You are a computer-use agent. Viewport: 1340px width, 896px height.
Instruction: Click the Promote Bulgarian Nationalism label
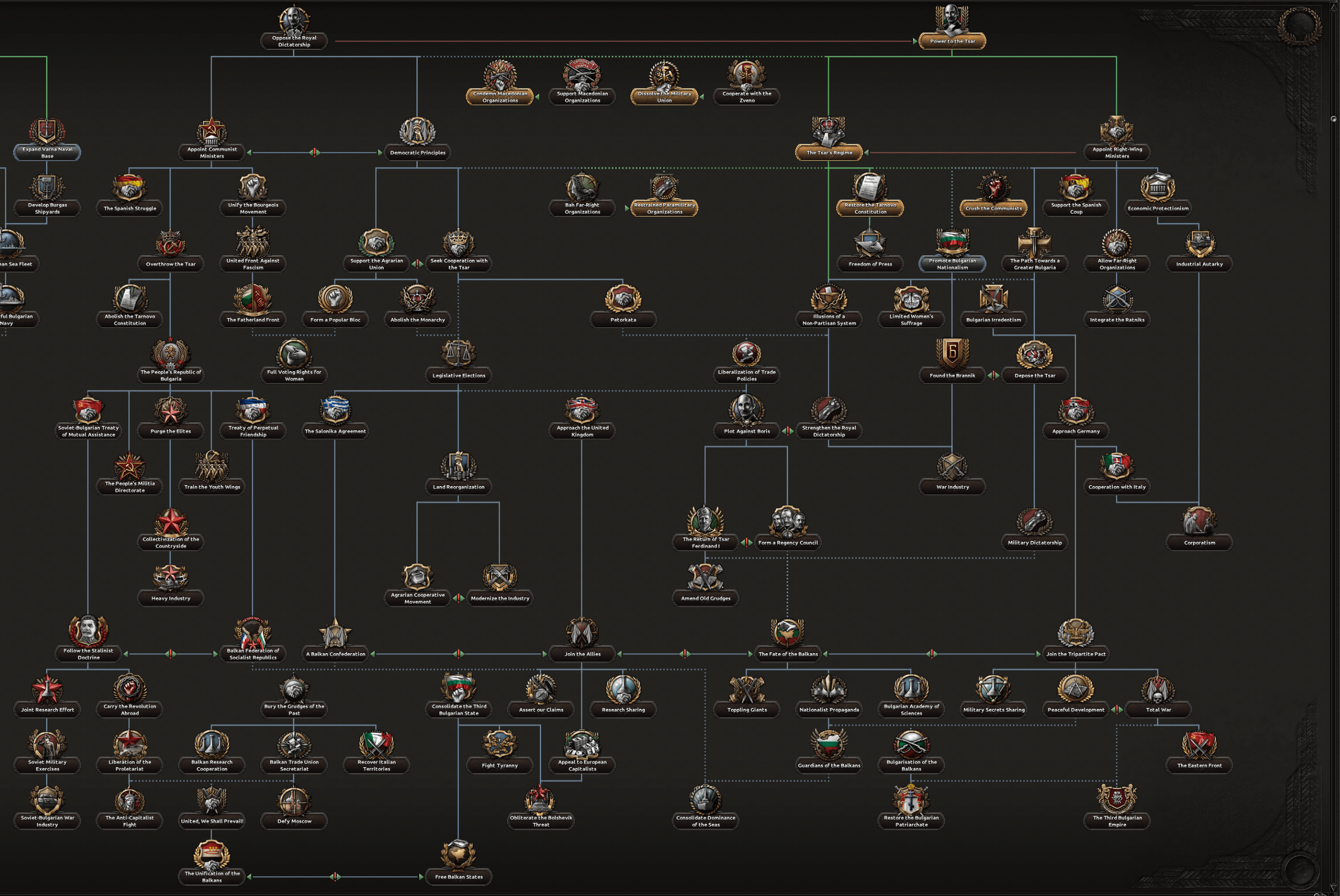(x=952, y=264)
